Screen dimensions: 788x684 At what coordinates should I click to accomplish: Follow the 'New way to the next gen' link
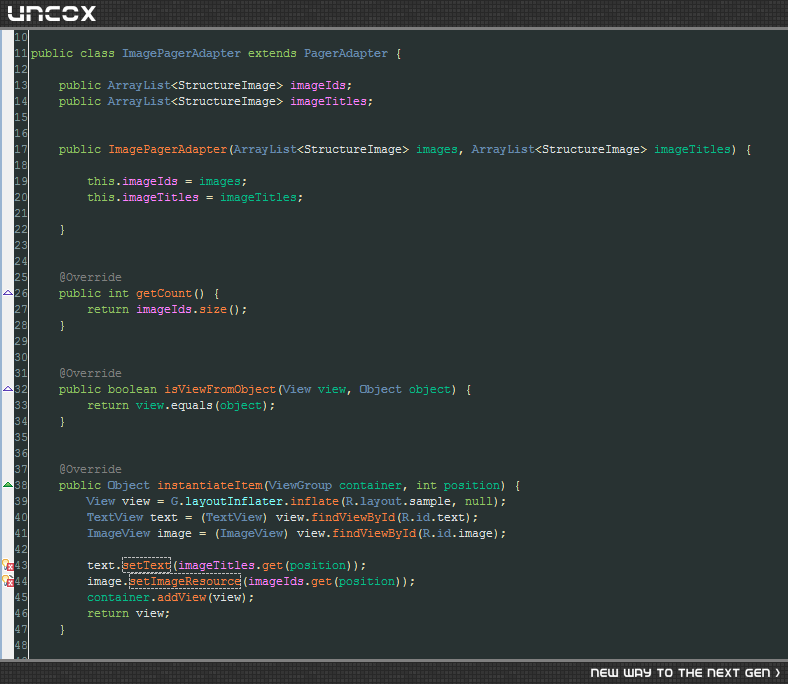coord(685,673)
